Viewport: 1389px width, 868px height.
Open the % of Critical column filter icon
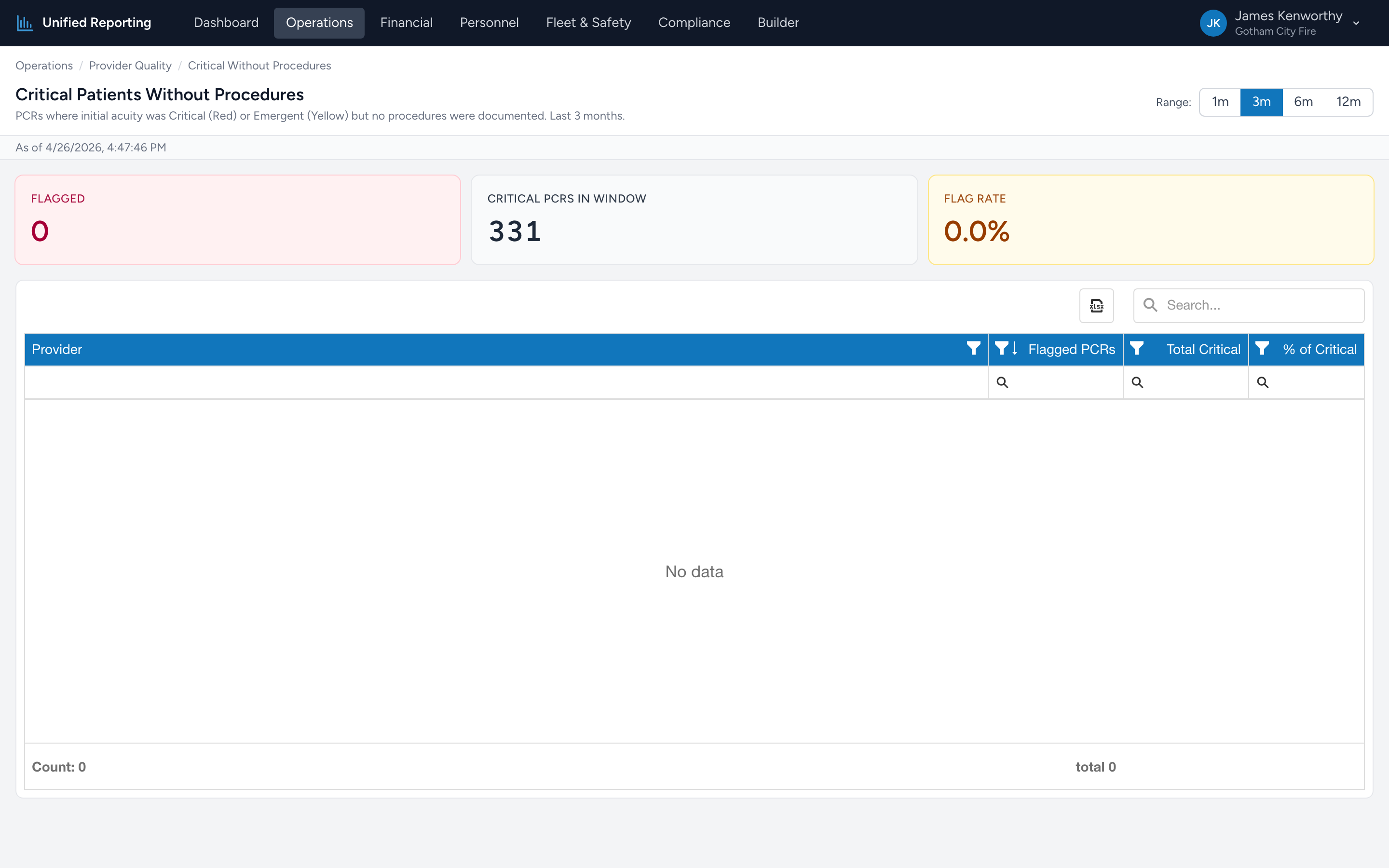point(1262,349)
